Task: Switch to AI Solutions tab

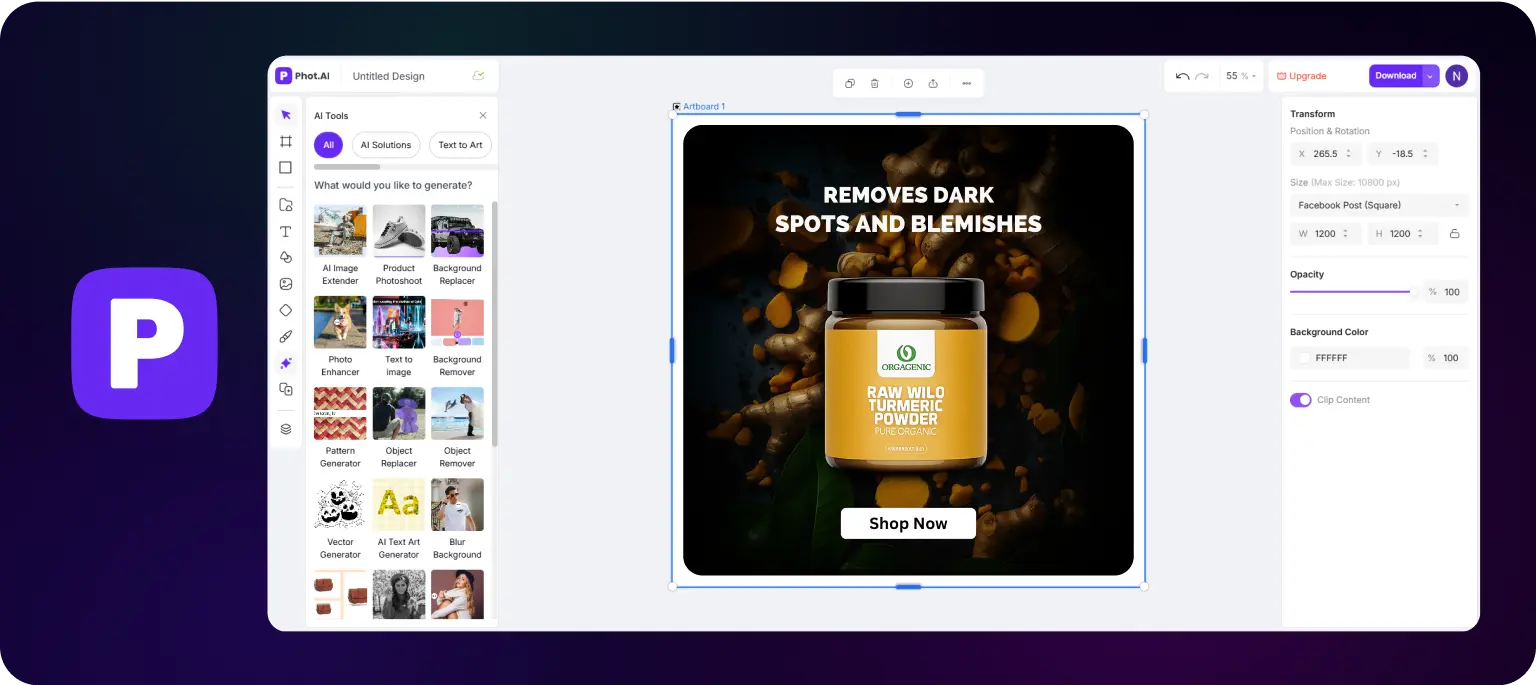Action: [386, 145]
